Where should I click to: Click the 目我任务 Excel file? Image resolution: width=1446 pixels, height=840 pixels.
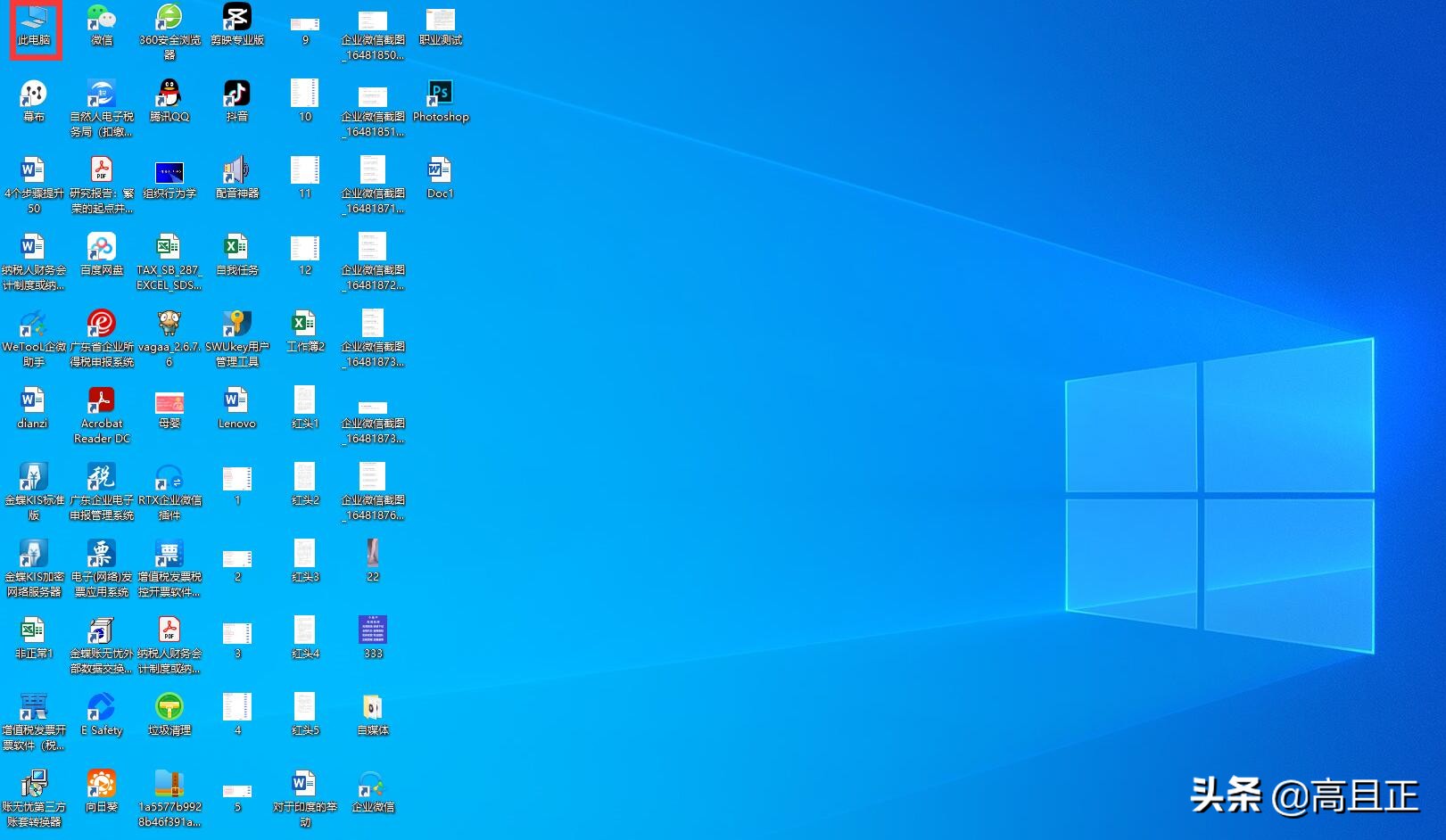[237, 254]
